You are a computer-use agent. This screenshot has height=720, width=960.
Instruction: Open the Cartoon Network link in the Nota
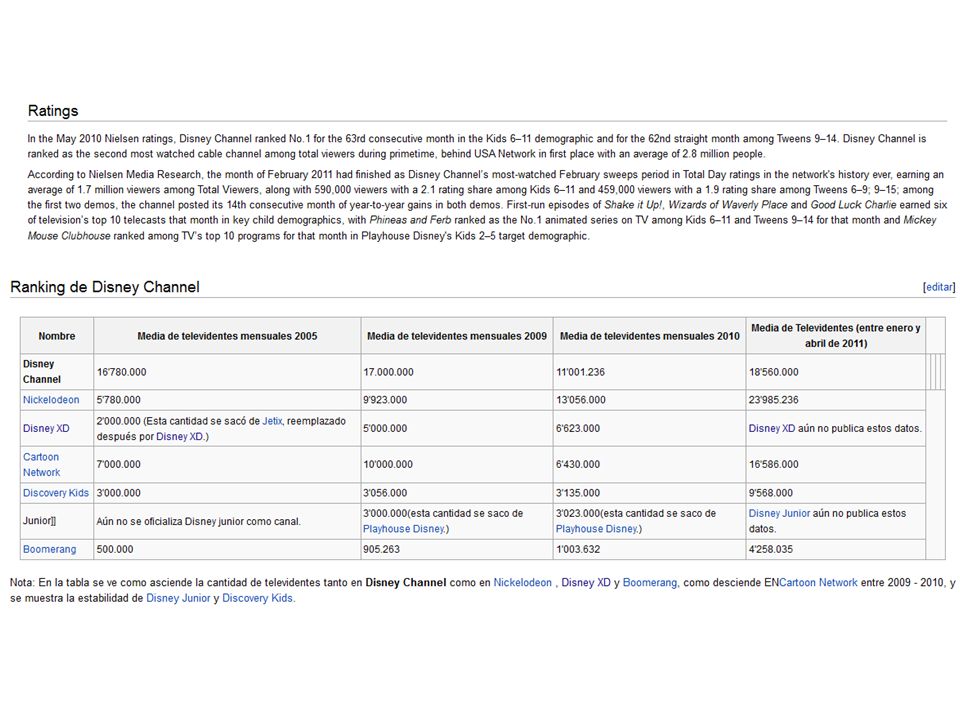[818, 583]
